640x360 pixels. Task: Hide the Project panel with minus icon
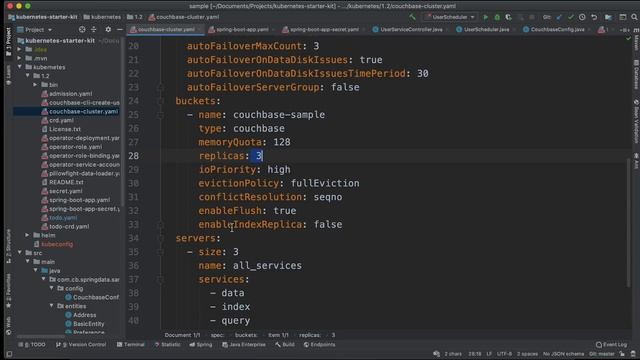point(120,29)
